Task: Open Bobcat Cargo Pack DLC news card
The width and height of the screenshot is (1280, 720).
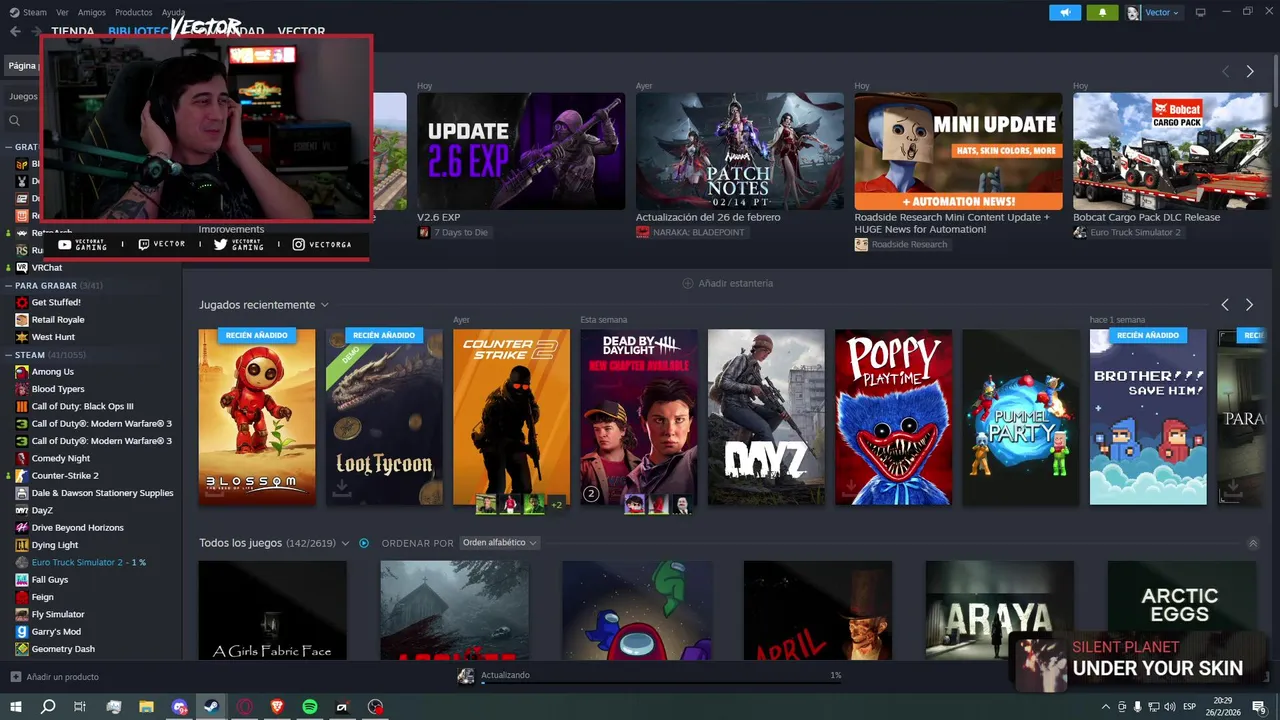Action: (1171, 151)
